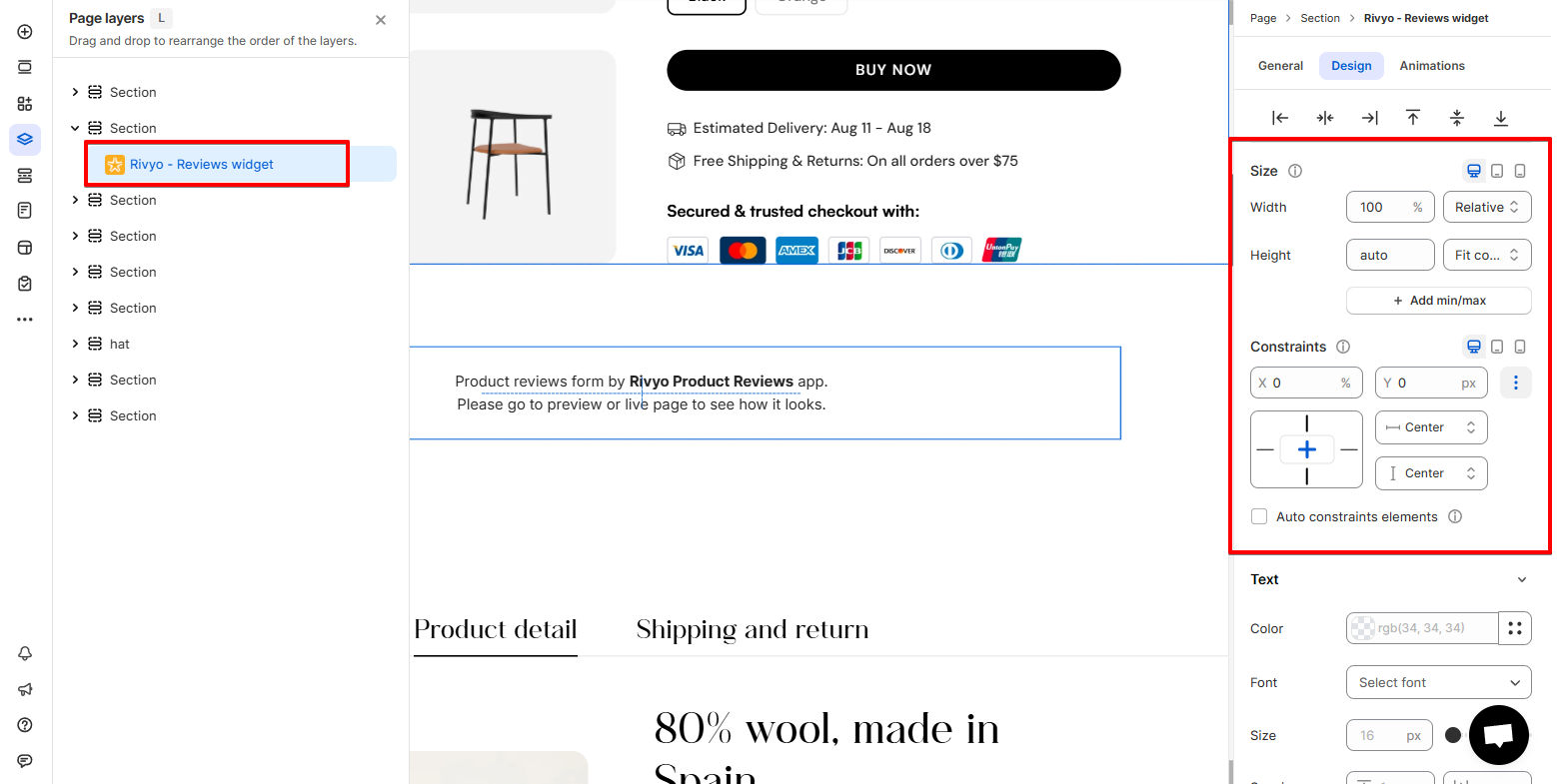This screenshot has height=784, width=1557.
Task: Switch Size to mobile device view
Action: [1520, 171]
